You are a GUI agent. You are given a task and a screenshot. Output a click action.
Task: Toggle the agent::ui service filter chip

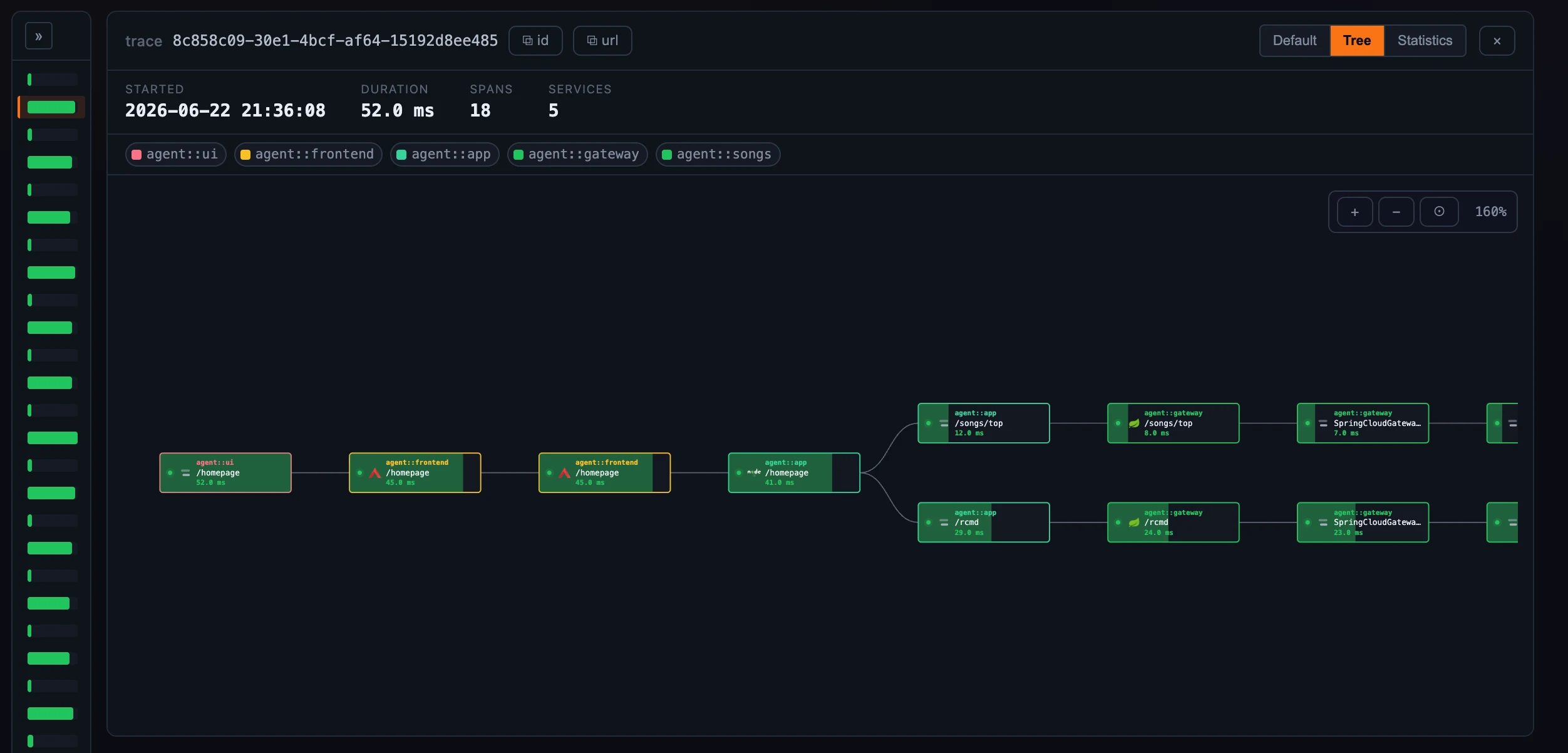pyautogui.click(x=175, y=154)
